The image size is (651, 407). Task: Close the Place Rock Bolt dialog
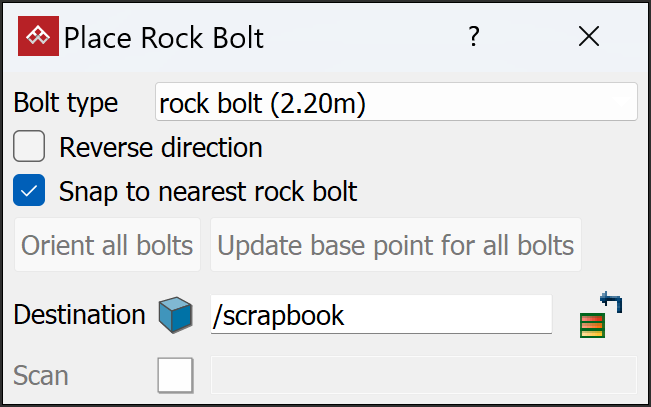pyautogui.click(x=589, y=37)
